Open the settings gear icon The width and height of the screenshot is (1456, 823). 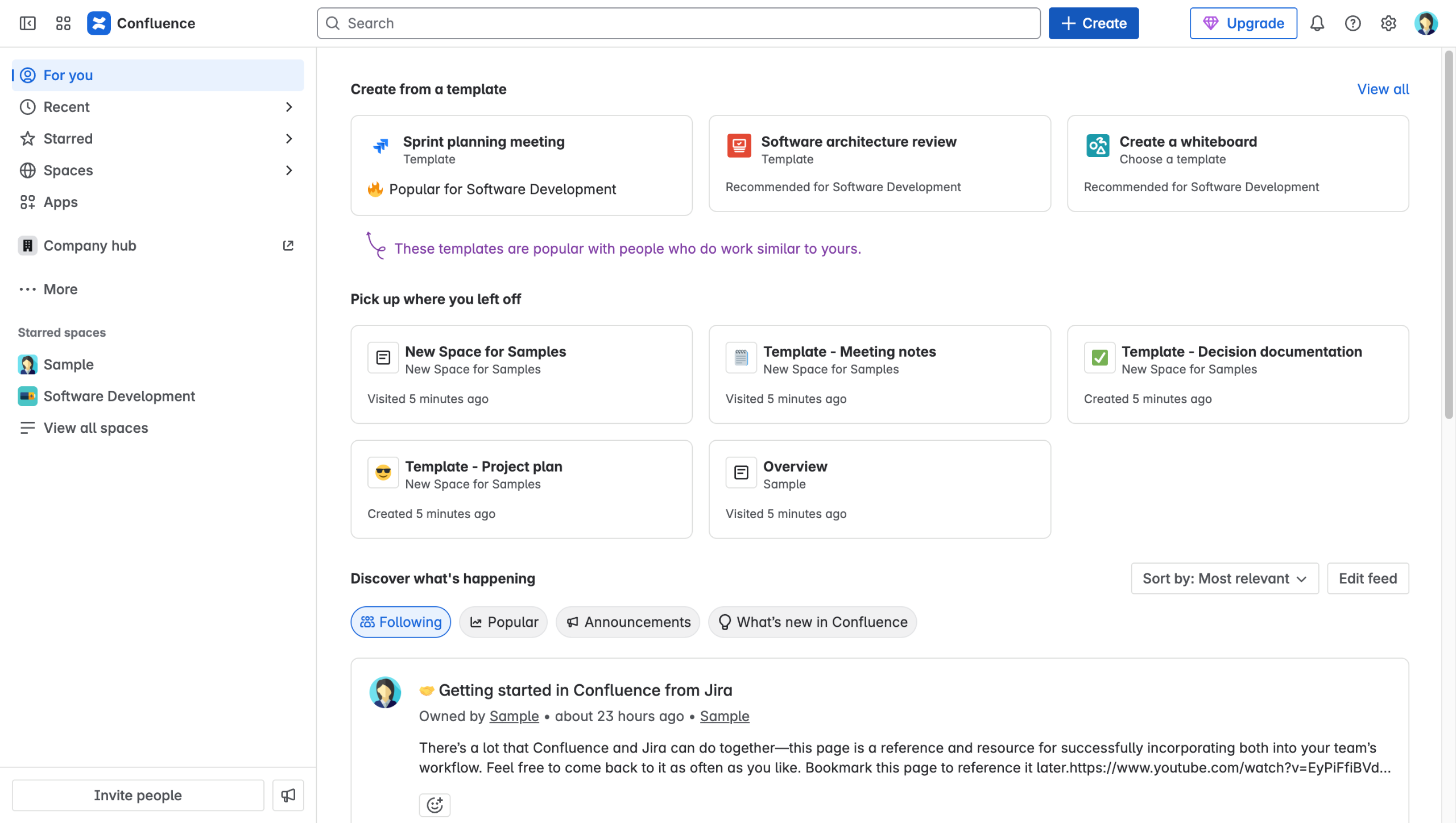[x=1388, y=23]
